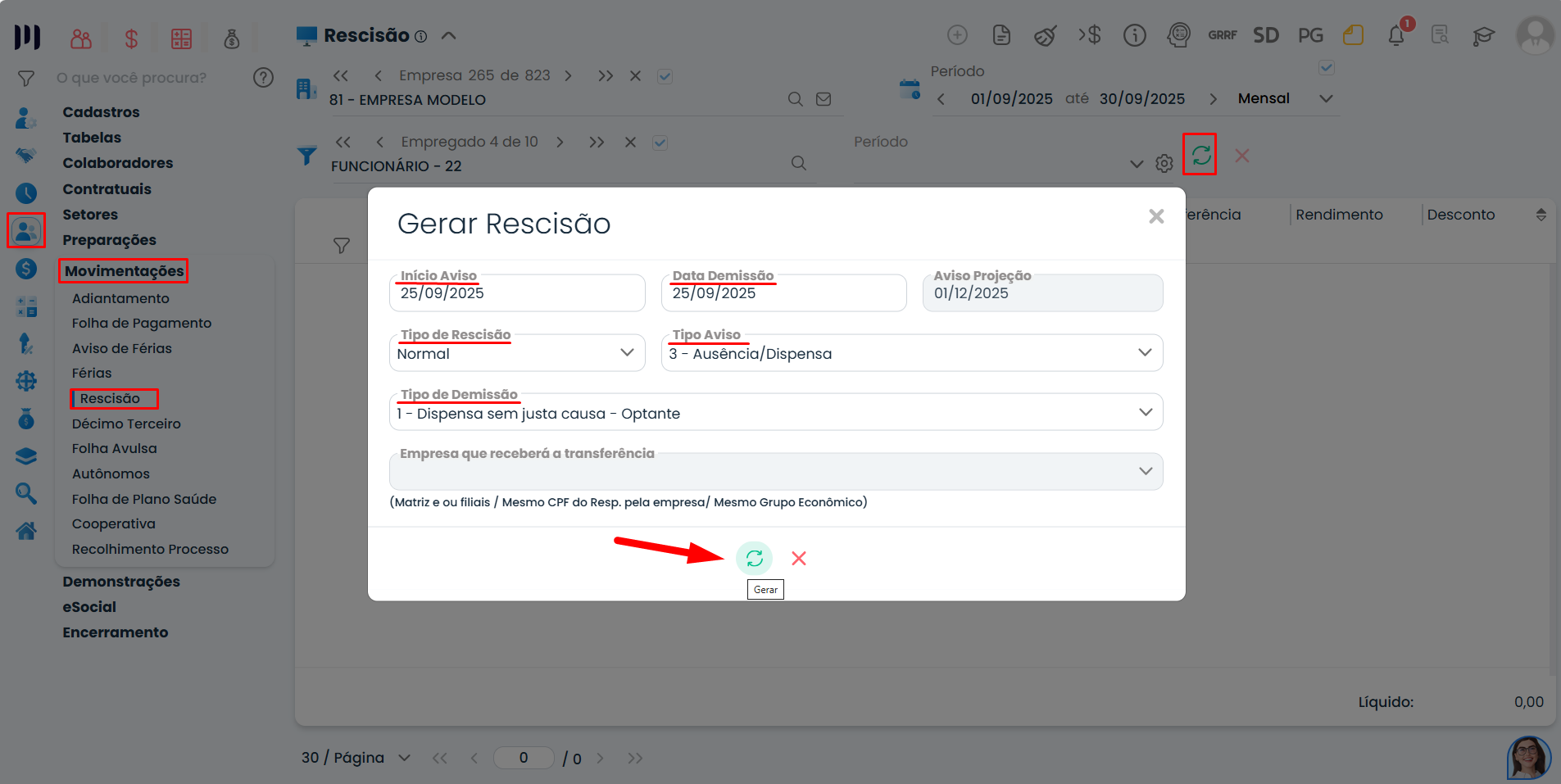This screenshot has width=1561, height=784.
Task: Open the notifications bell icon
Action: (1397, 35)
